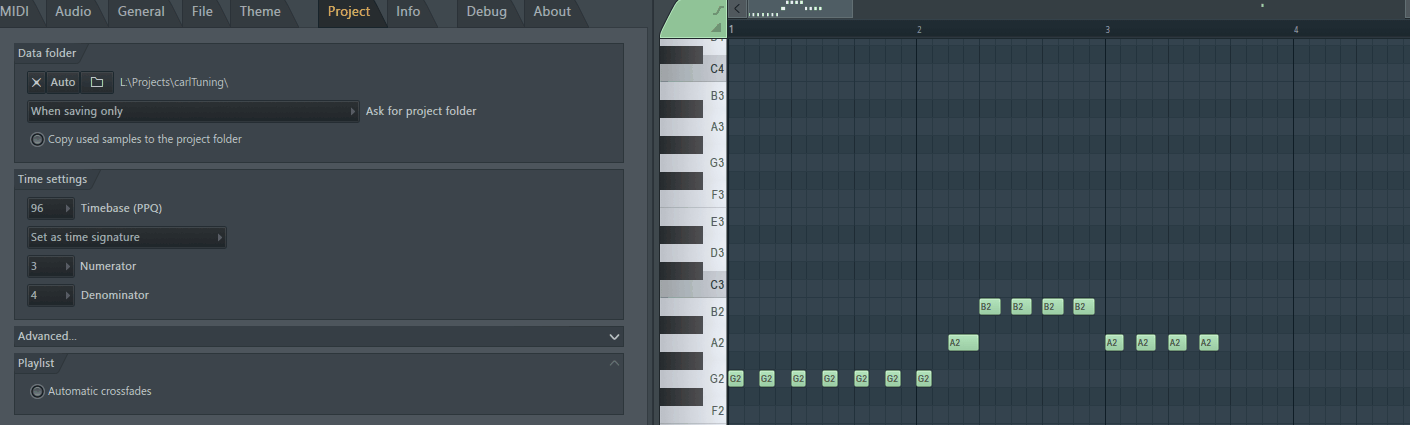Click the Auto button for data folder

coord(63,82)
